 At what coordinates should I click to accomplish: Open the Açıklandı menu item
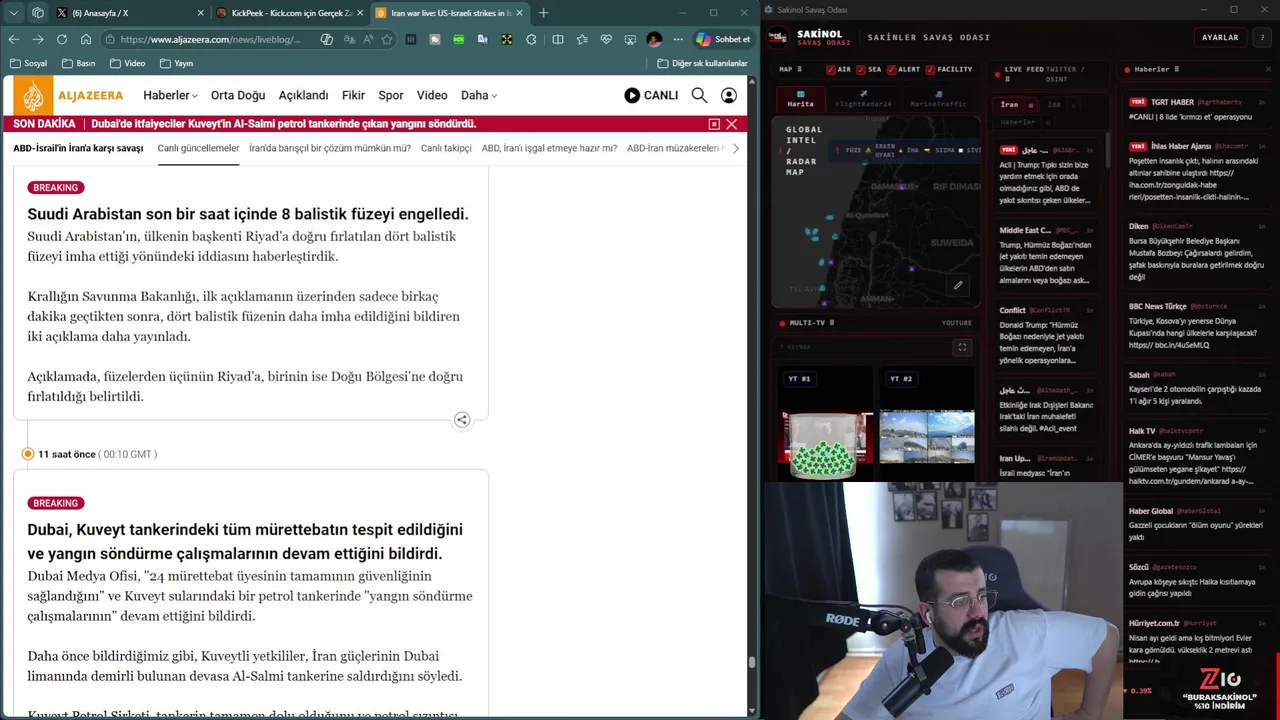pyautogui.click(x=303, y=95)
